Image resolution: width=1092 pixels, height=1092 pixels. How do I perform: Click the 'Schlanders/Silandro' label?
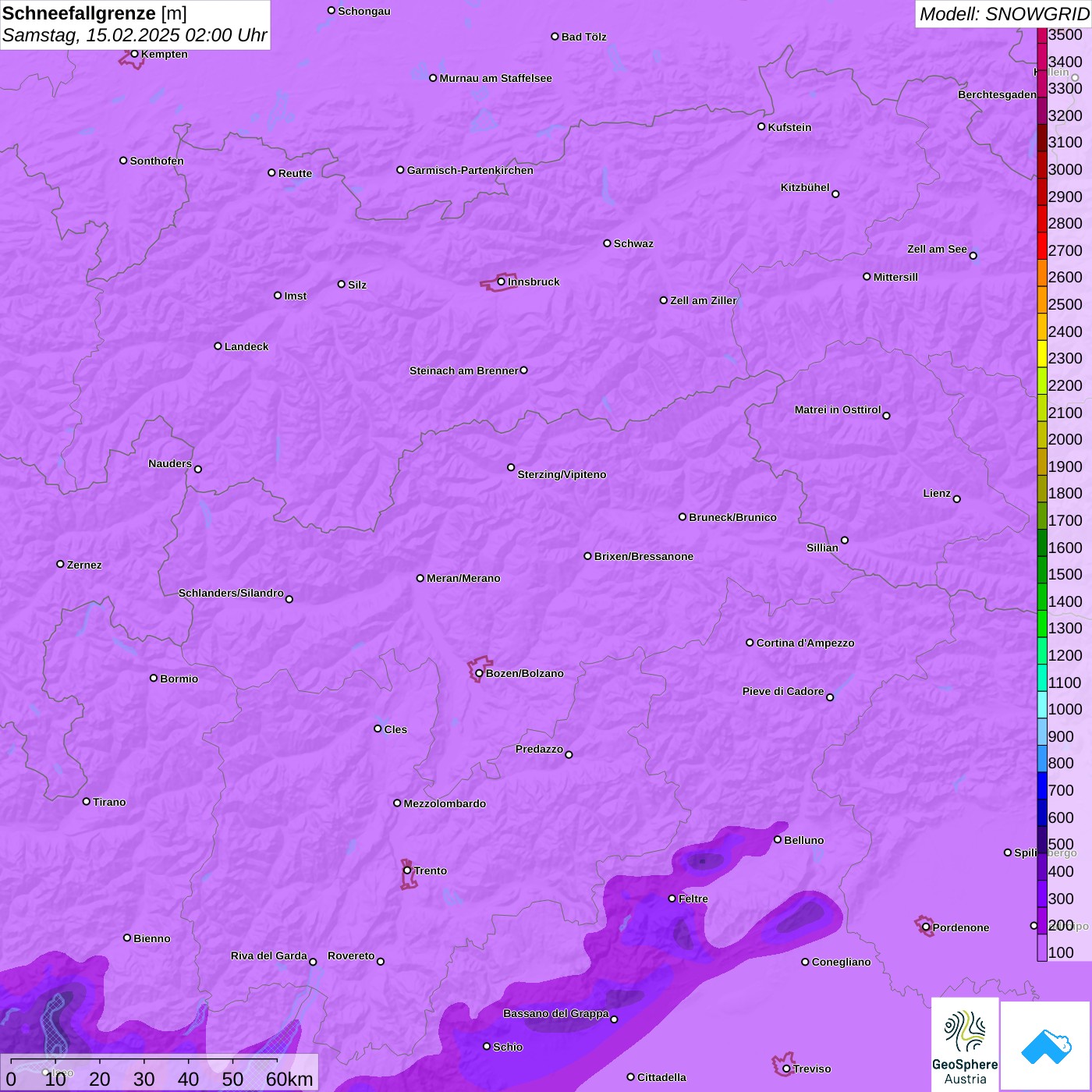[x=231, y=593]
